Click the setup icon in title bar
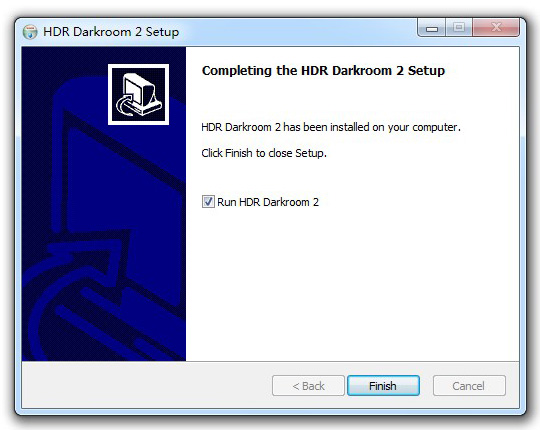The height and width of the screenshot is (430, 540). point(30,32)
